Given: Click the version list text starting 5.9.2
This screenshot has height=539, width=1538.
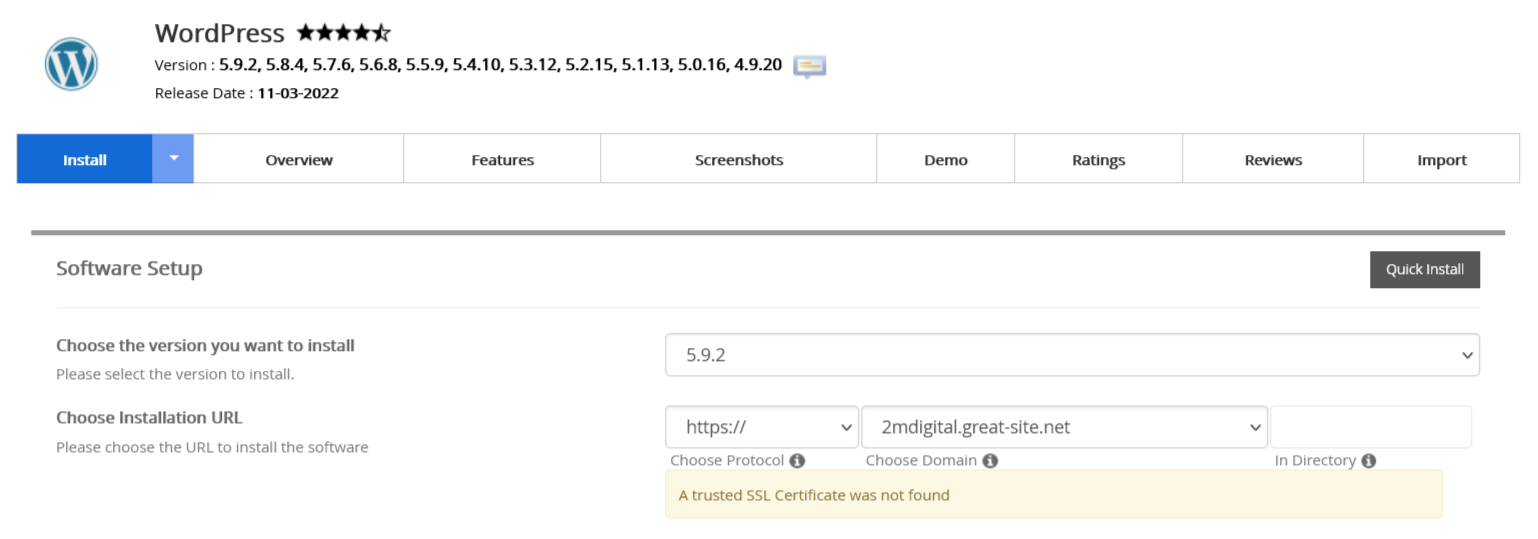Looking at the screenshot, I should (500, 65).
